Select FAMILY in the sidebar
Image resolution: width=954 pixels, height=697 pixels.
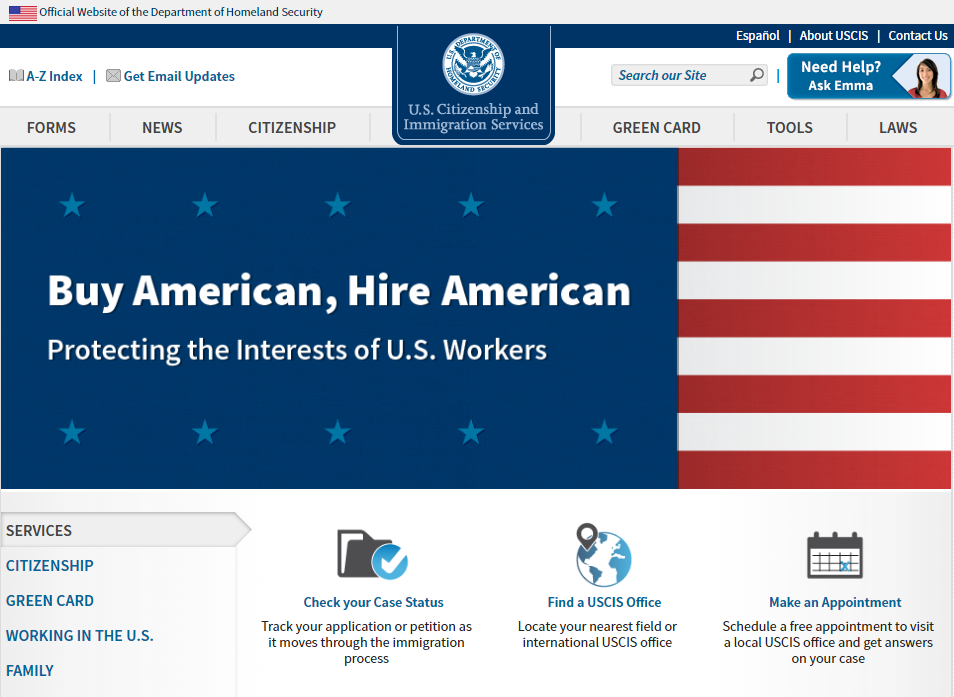point(30,671)
